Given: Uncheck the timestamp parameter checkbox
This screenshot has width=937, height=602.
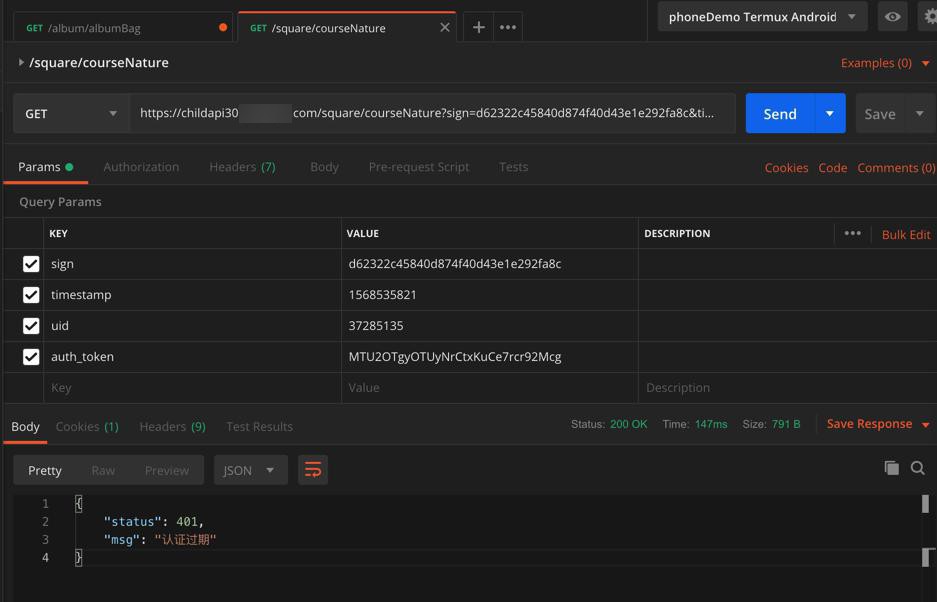Looking at the screenshot, I should click(31, 295).
